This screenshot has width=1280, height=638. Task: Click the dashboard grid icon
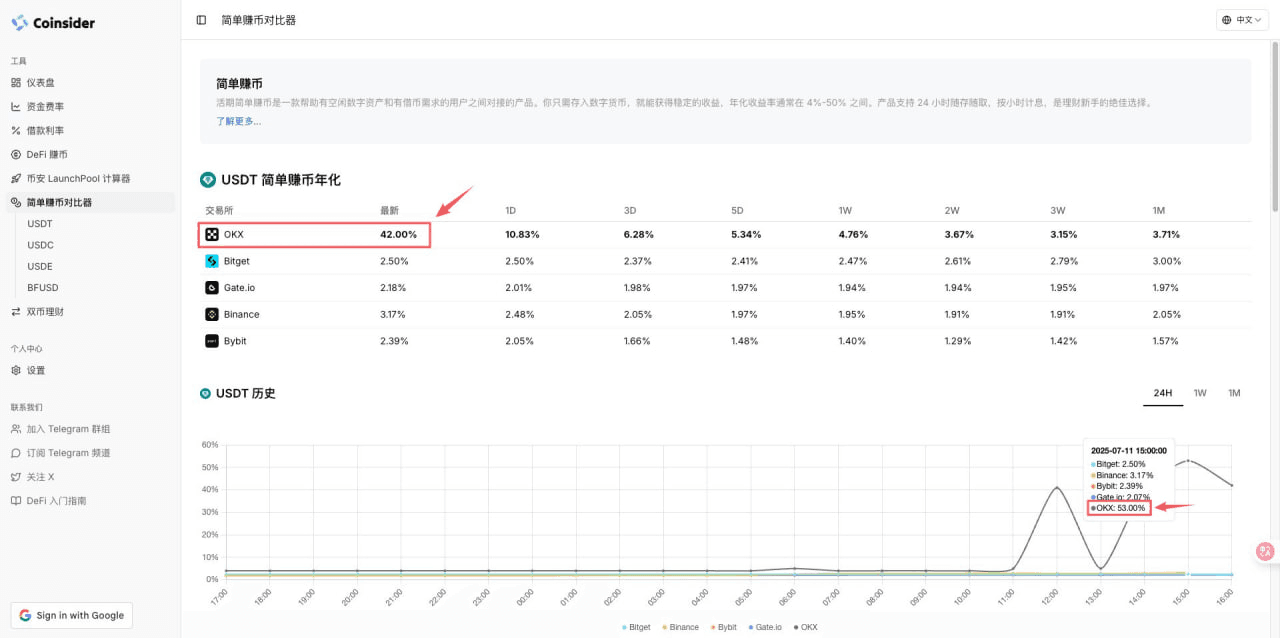16,82
